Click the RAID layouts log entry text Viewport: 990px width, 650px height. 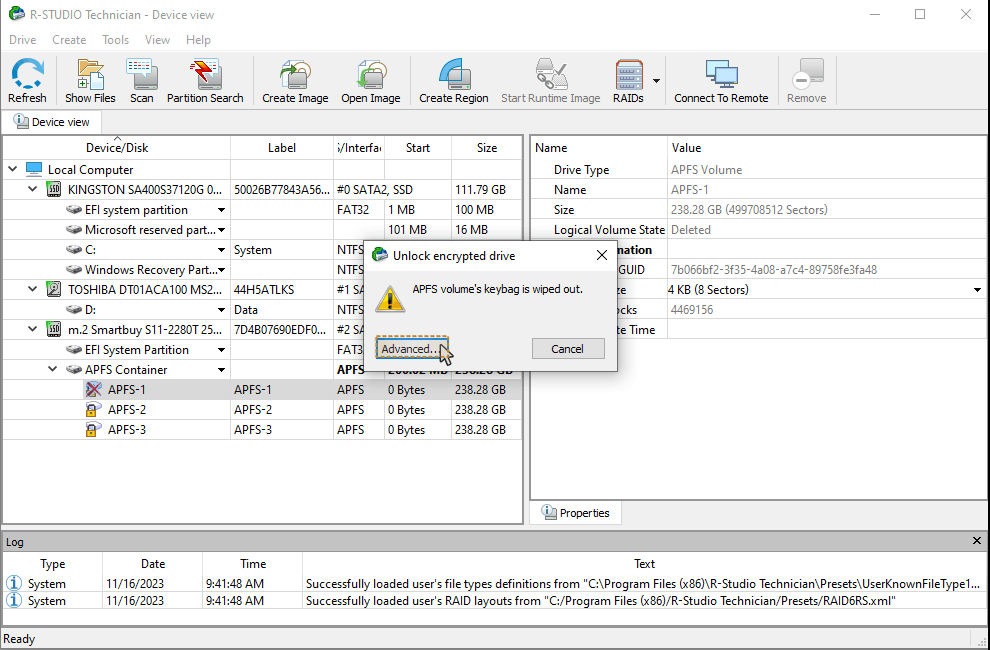coord(600,601)
